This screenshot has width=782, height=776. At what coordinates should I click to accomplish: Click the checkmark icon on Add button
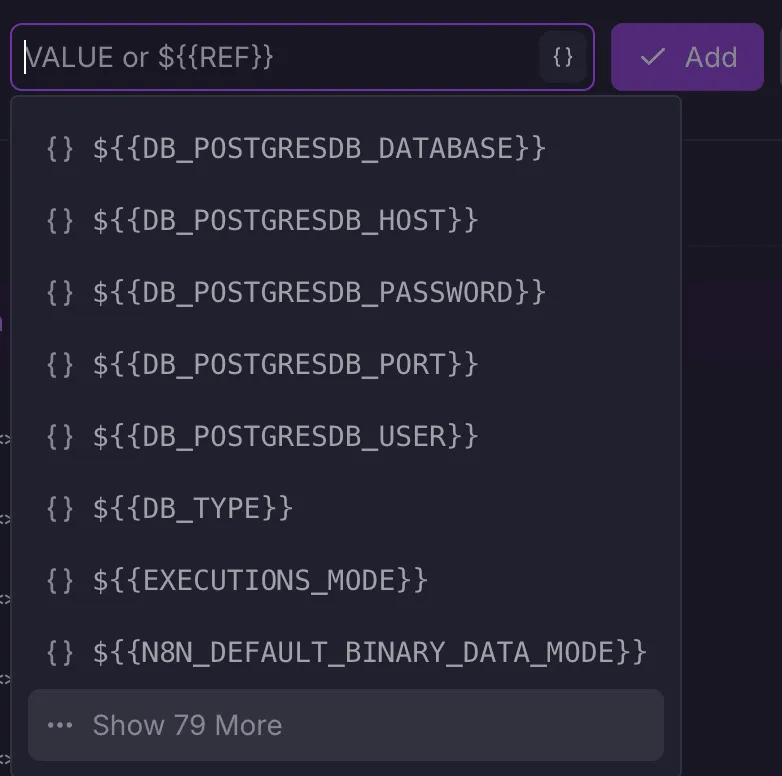coord(653,57)
